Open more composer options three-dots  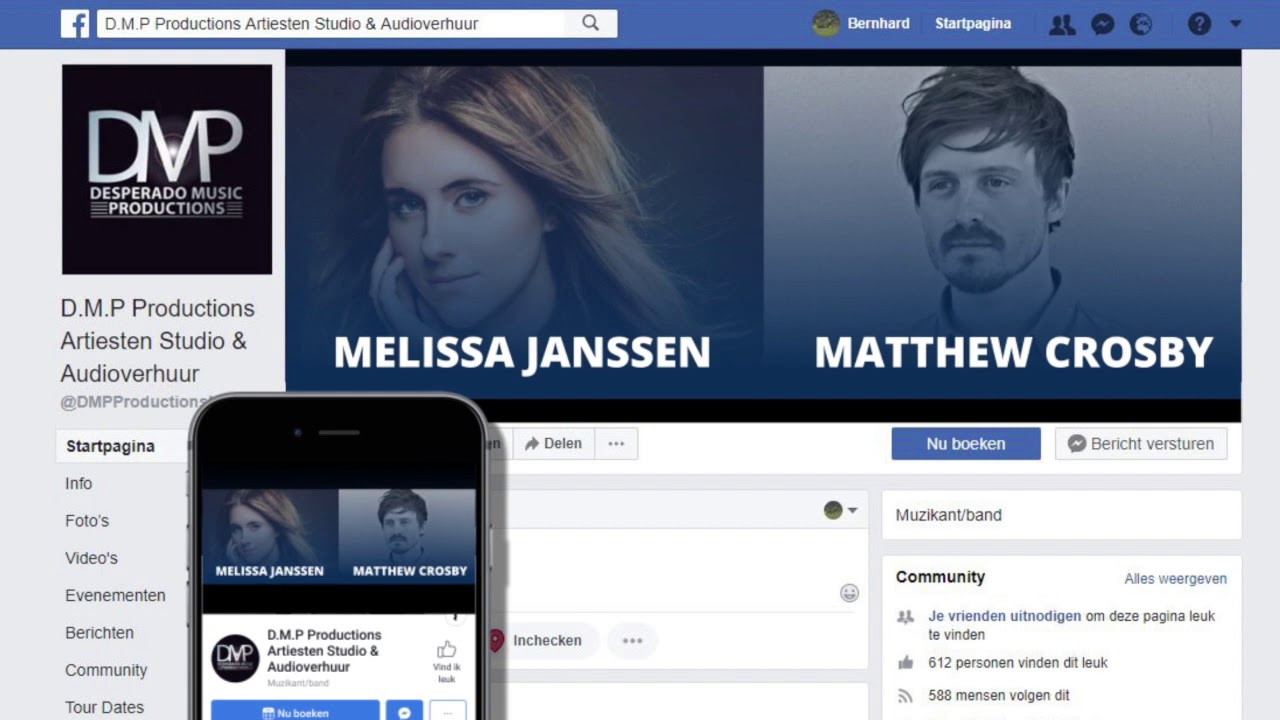(x=632, y=640)
